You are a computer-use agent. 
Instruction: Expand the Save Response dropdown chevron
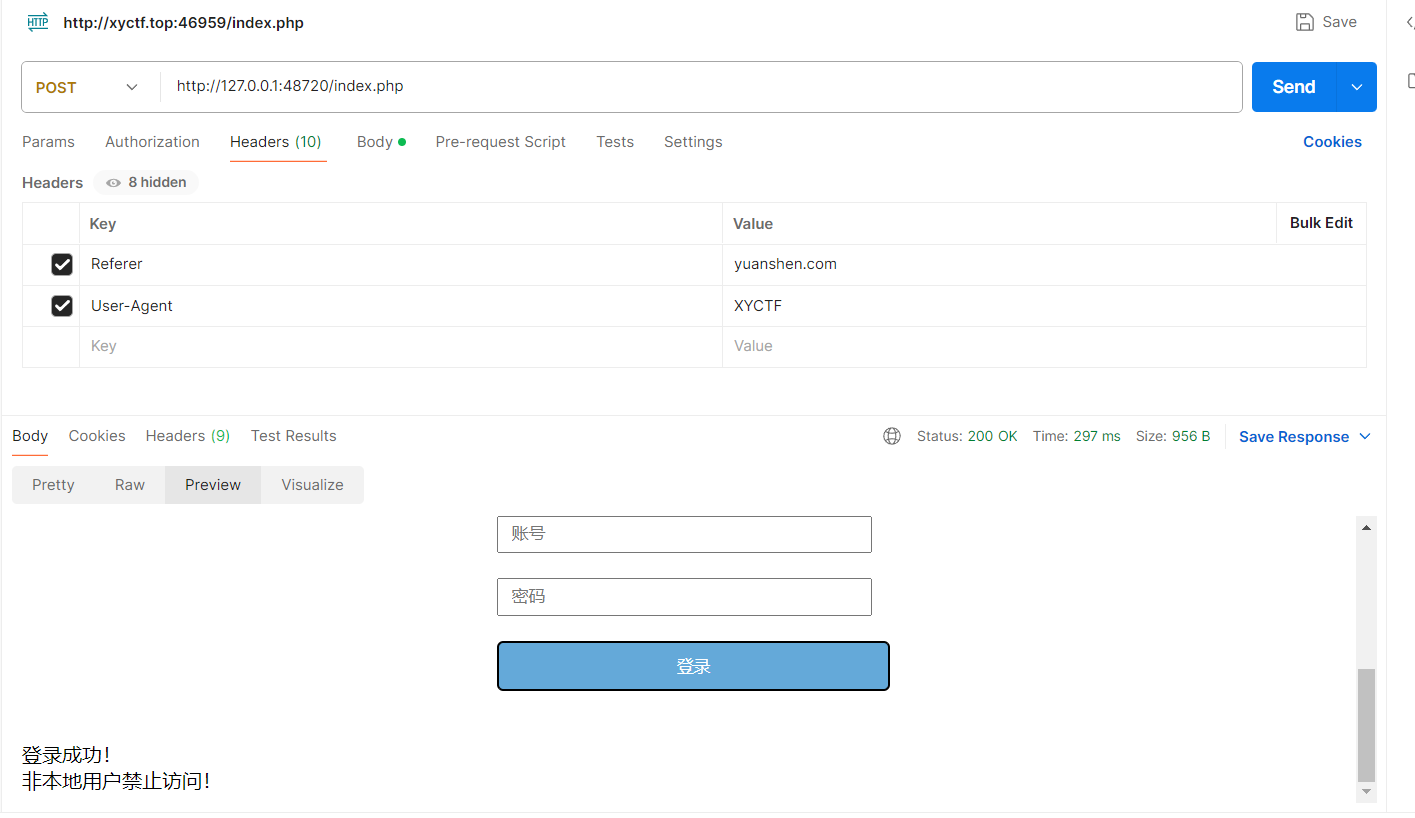pyautogui.click(x=1365, y=437)
